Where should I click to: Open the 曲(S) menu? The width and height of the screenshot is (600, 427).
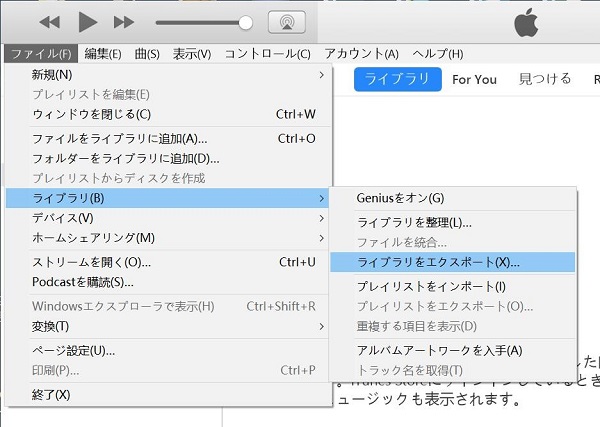click(x=147, y=54)
